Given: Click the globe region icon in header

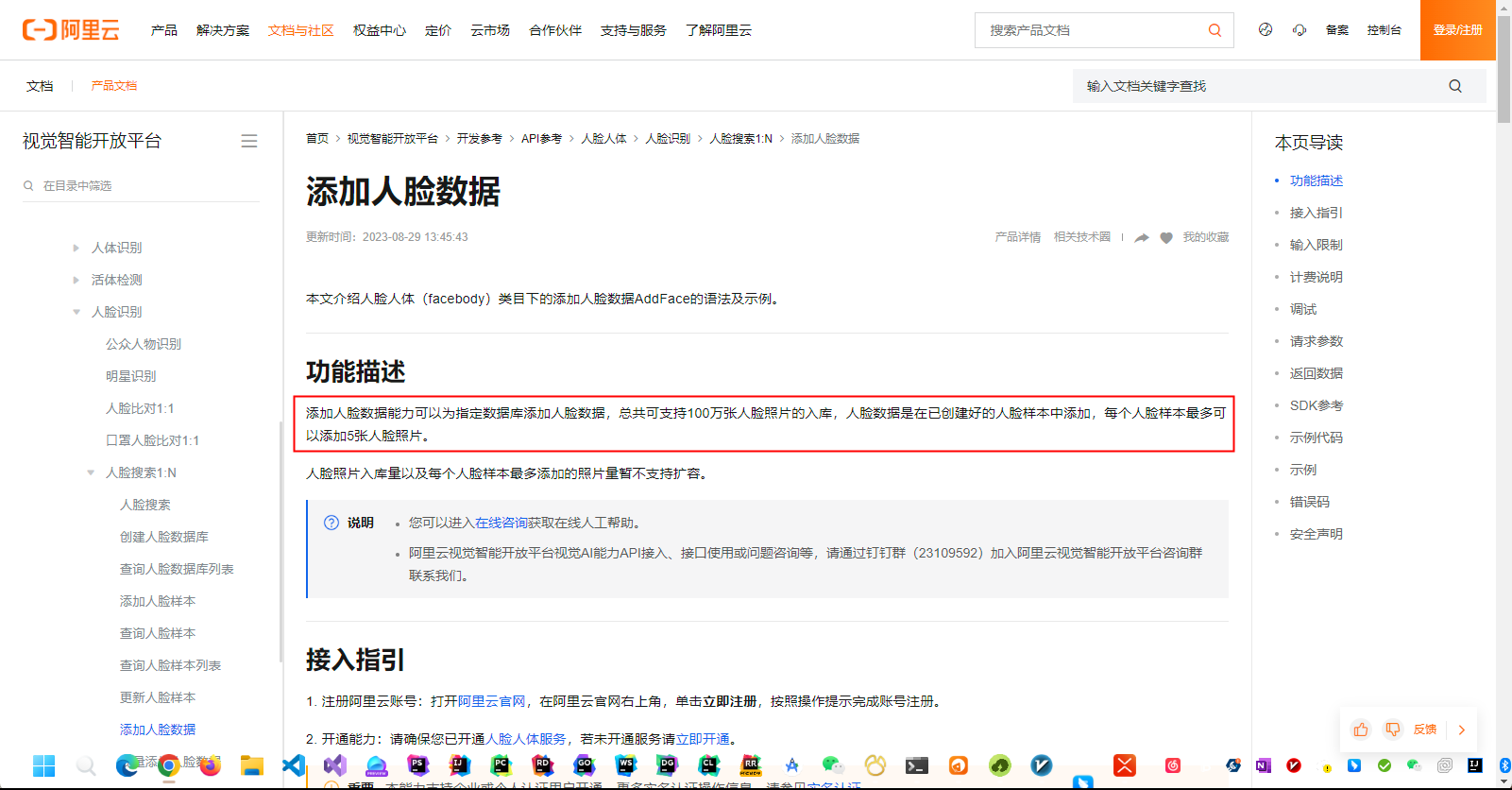Looking at the screenshot, I should pos(1266,29).
